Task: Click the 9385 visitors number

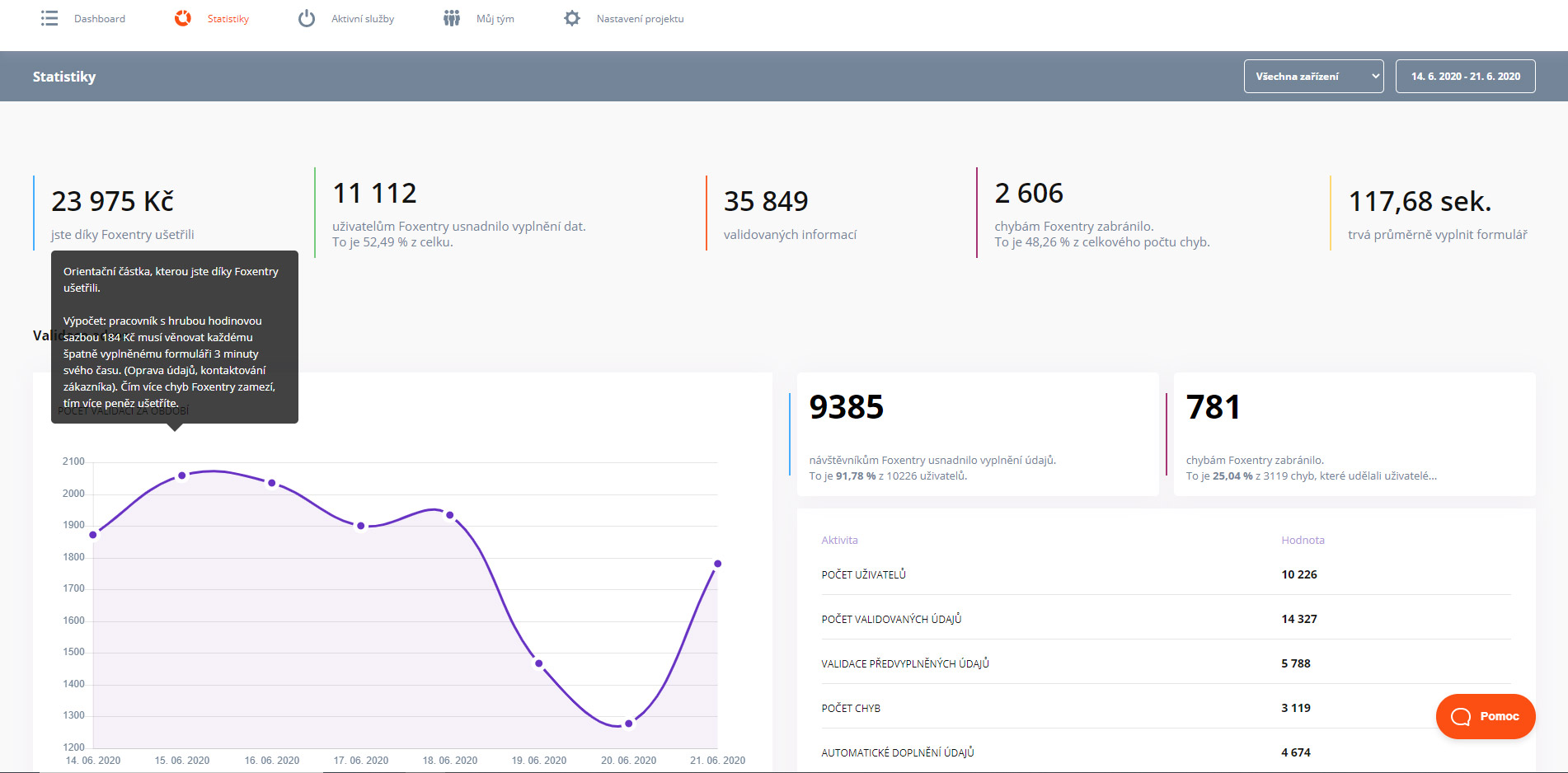Action: tap(846, 407)
